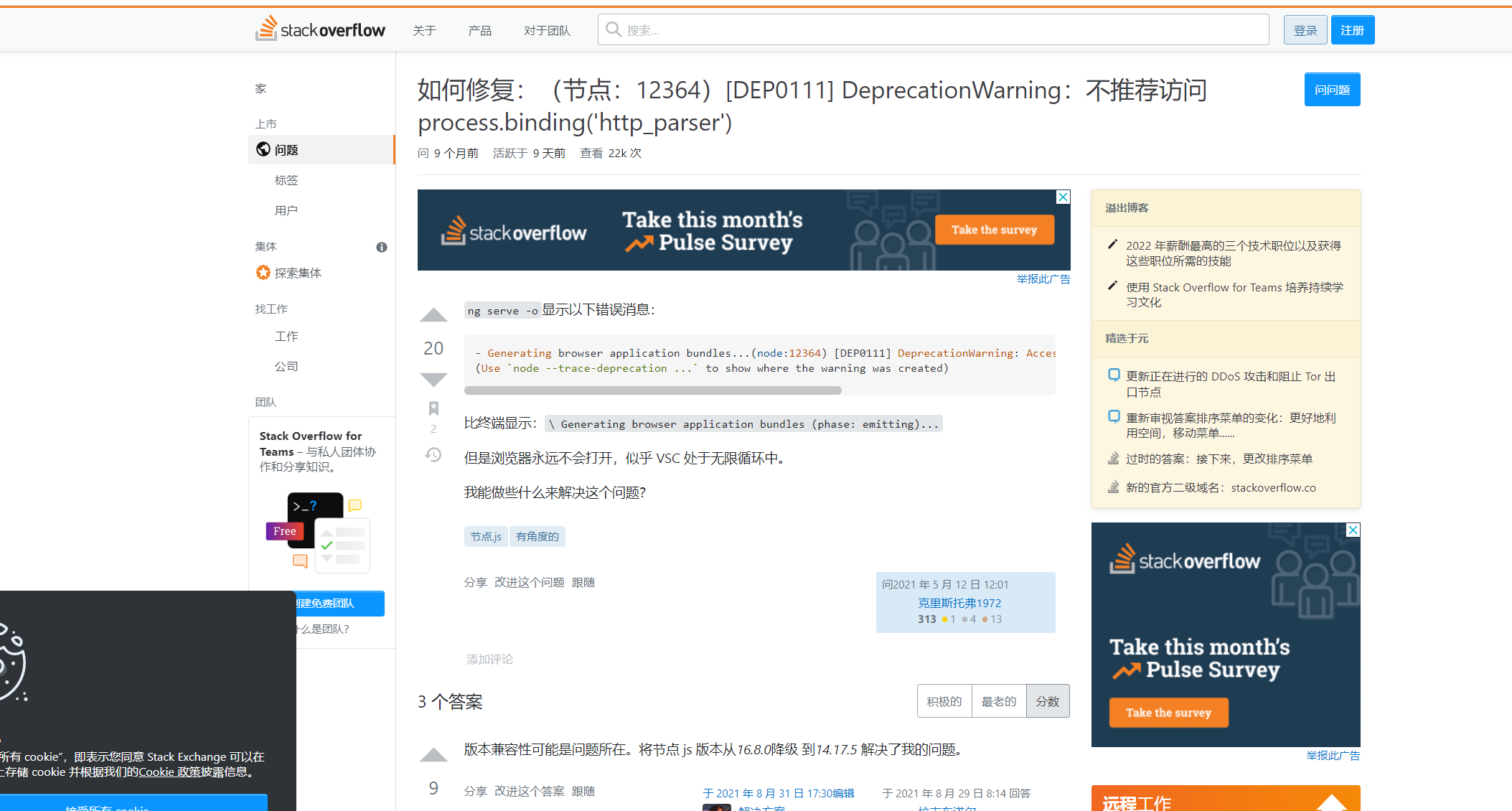1512x811 pixels.
Task: Click 分享 under the first answer
Action: (x=476, y=791)
